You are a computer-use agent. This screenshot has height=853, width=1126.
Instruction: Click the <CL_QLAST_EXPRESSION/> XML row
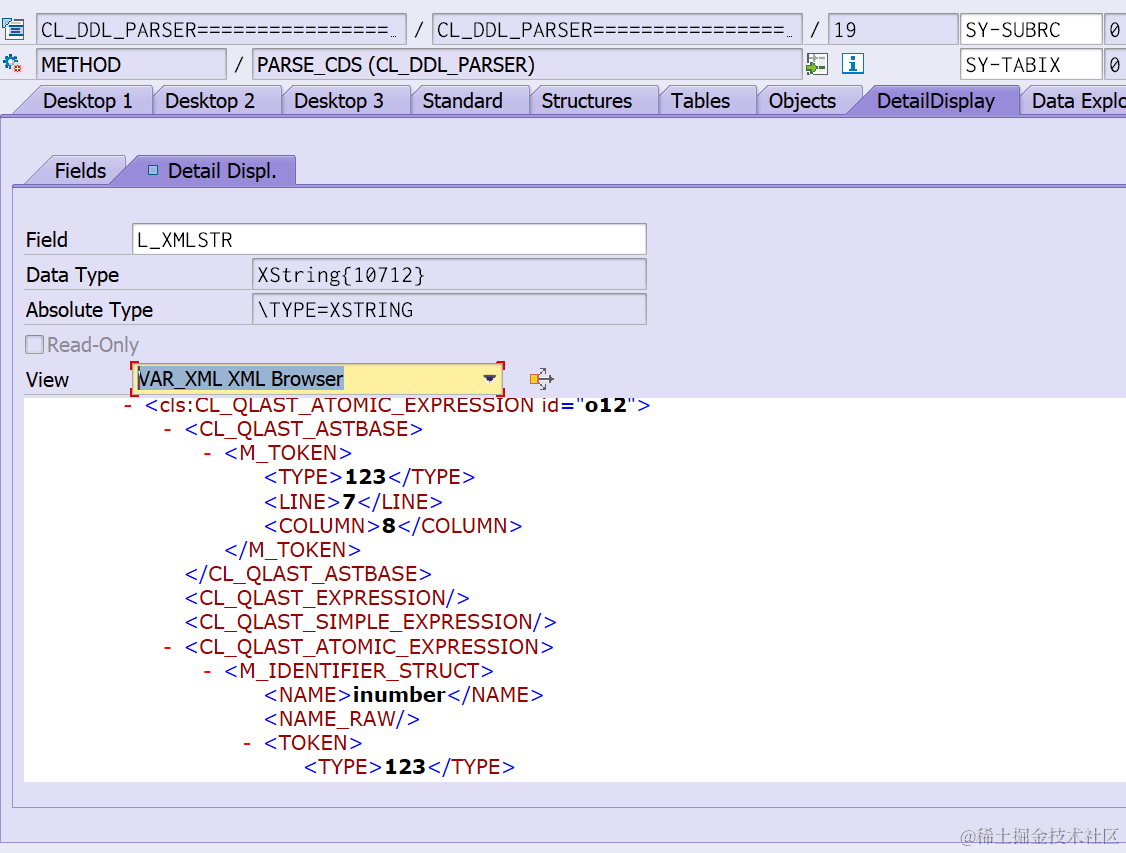(x=327, y=598)
